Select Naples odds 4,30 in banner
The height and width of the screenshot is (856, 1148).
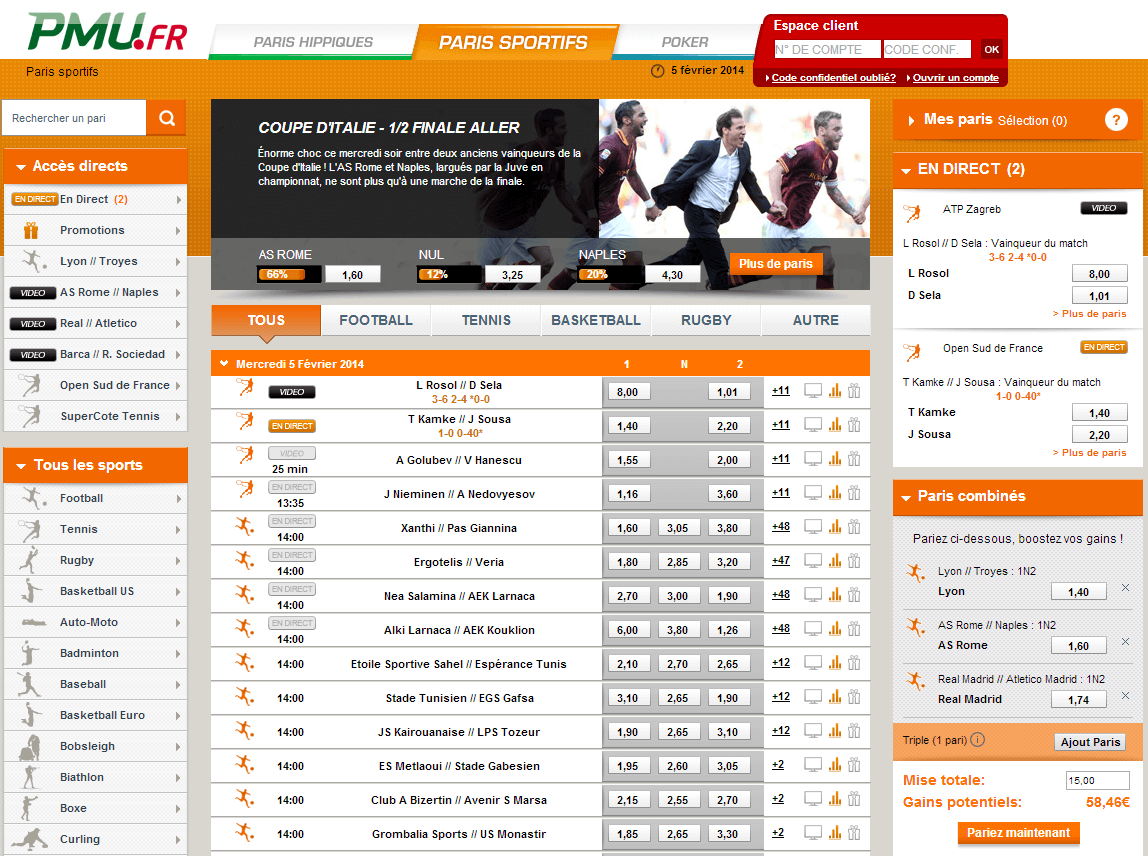click(x=672, y=275)
